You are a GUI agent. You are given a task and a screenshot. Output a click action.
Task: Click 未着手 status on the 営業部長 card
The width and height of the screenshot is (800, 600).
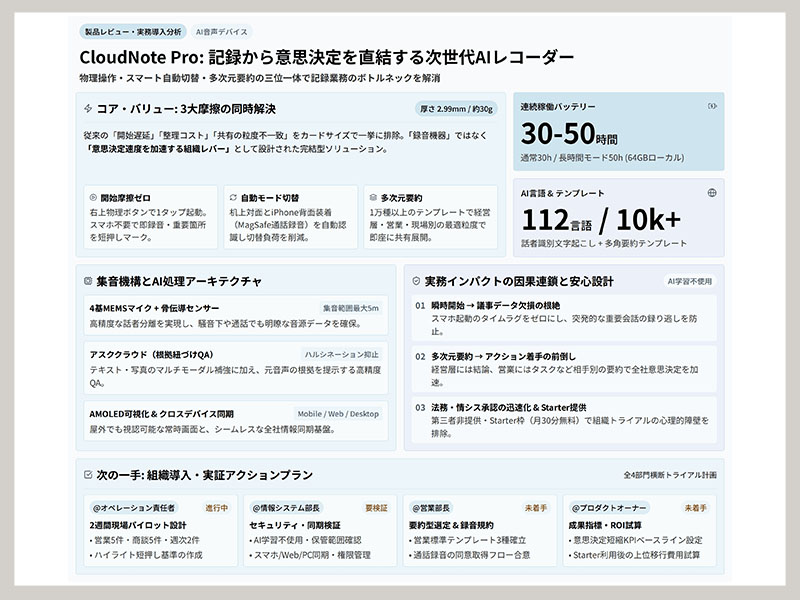536,508
